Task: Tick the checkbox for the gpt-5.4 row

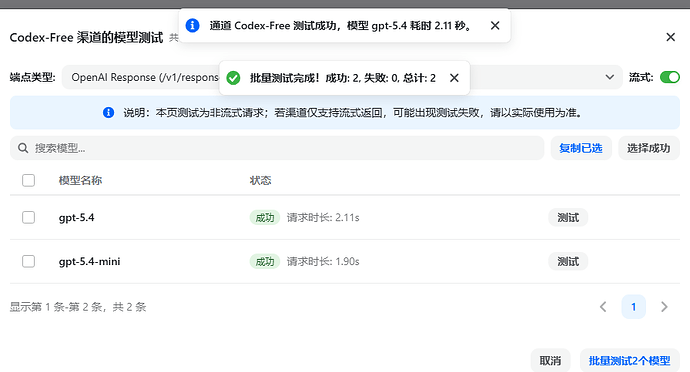Action: click(29, 217)
